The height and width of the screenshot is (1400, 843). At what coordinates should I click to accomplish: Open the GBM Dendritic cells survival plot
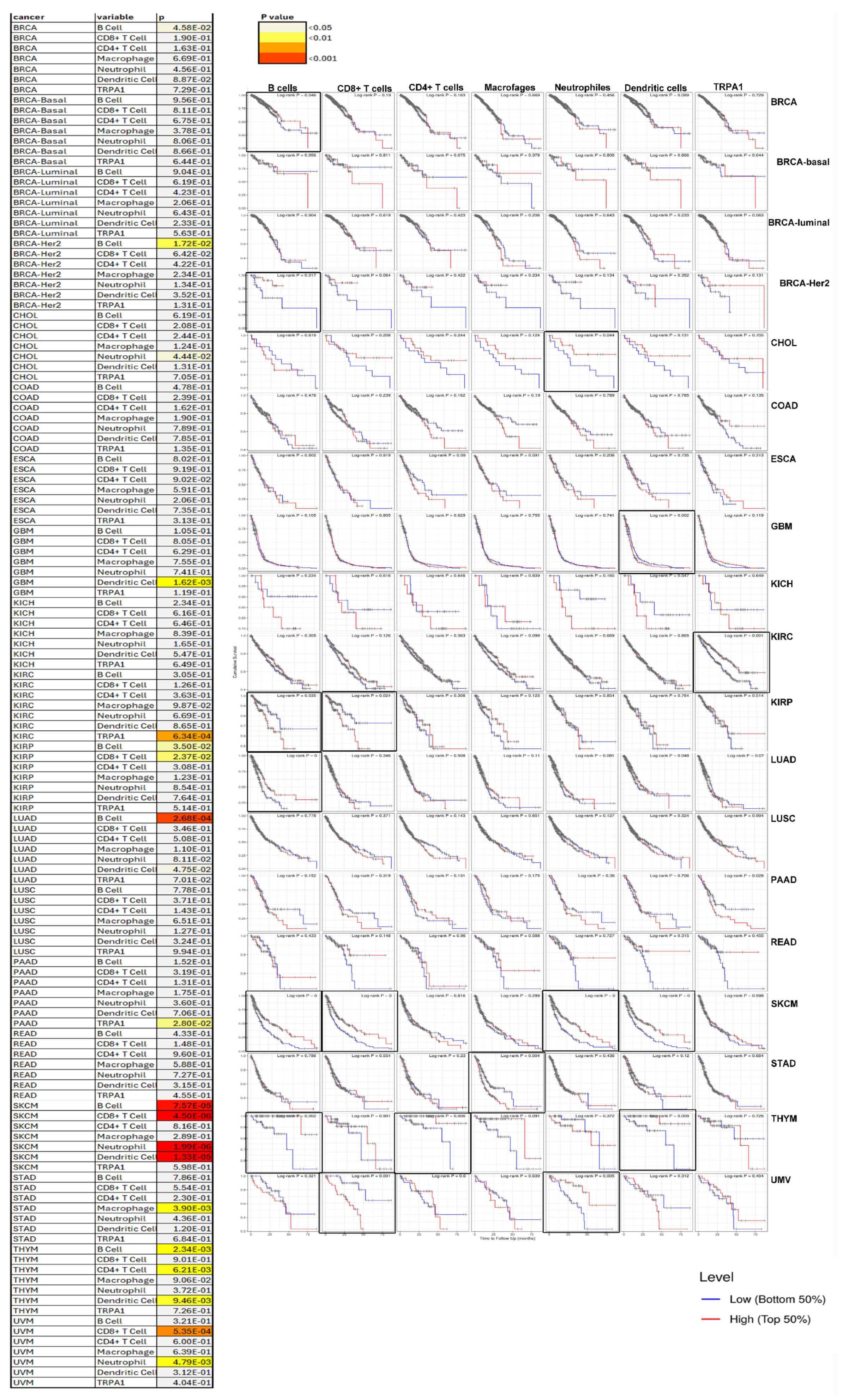pyautogui.click(x=656, y=541)
